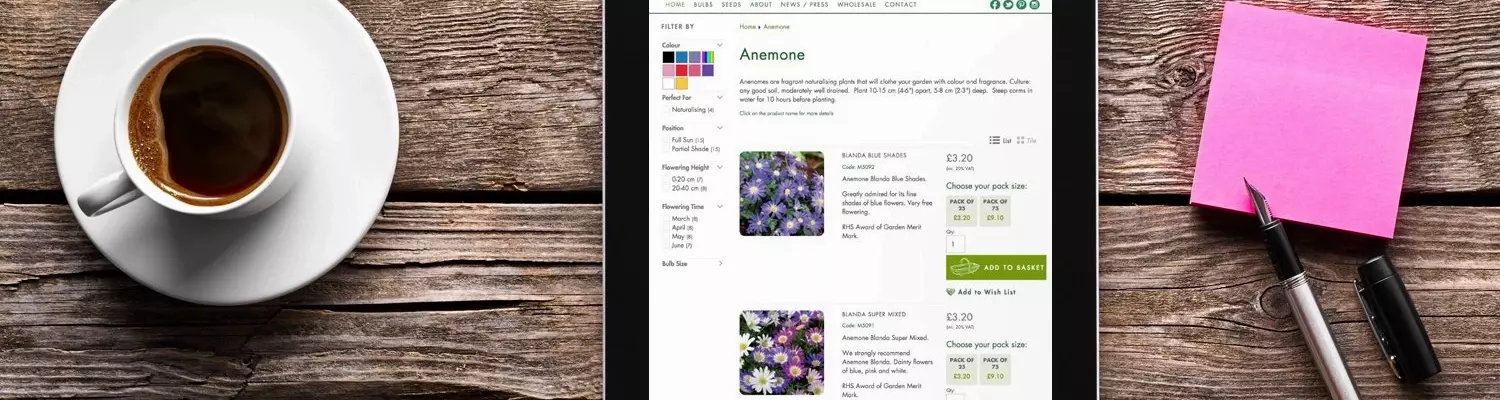The width and height of the screenshot is (1500, 400).
Task: Open the Blanda Blue Shades flower photo
Action: (x=782, y=193)
